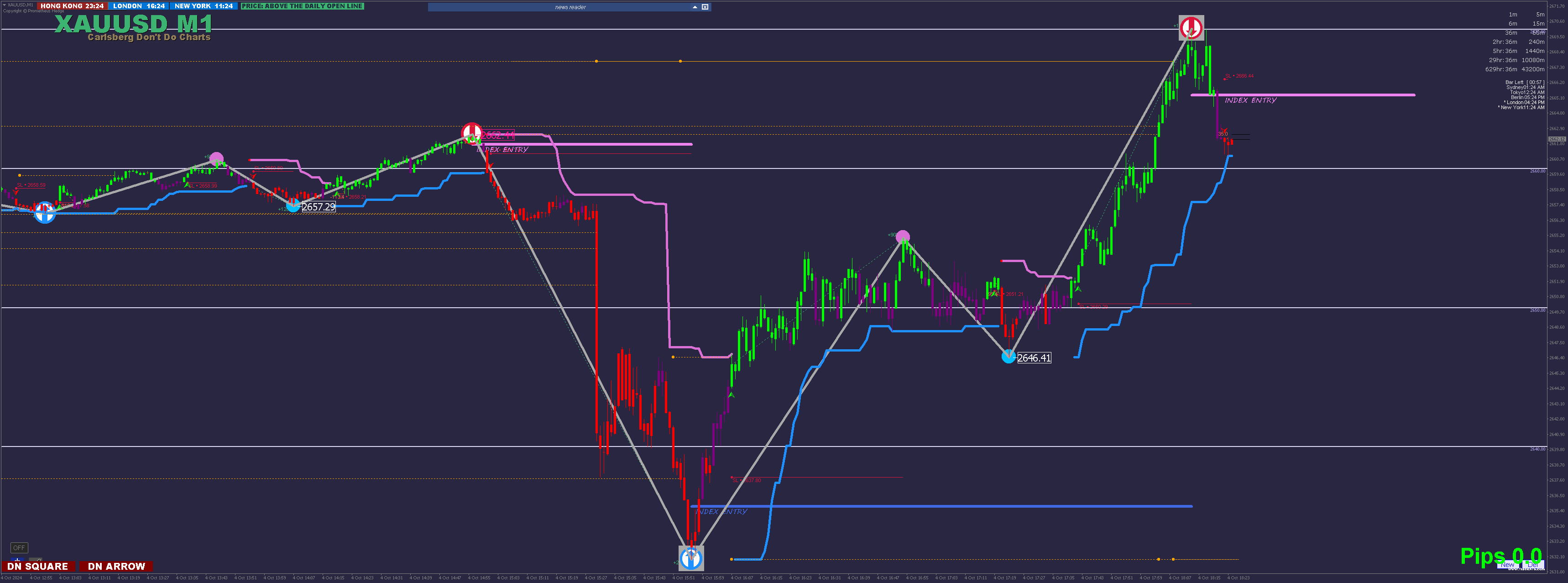
Task: Click the red down-arrow signal at chart top
Action: click(x=1191, y=28)
